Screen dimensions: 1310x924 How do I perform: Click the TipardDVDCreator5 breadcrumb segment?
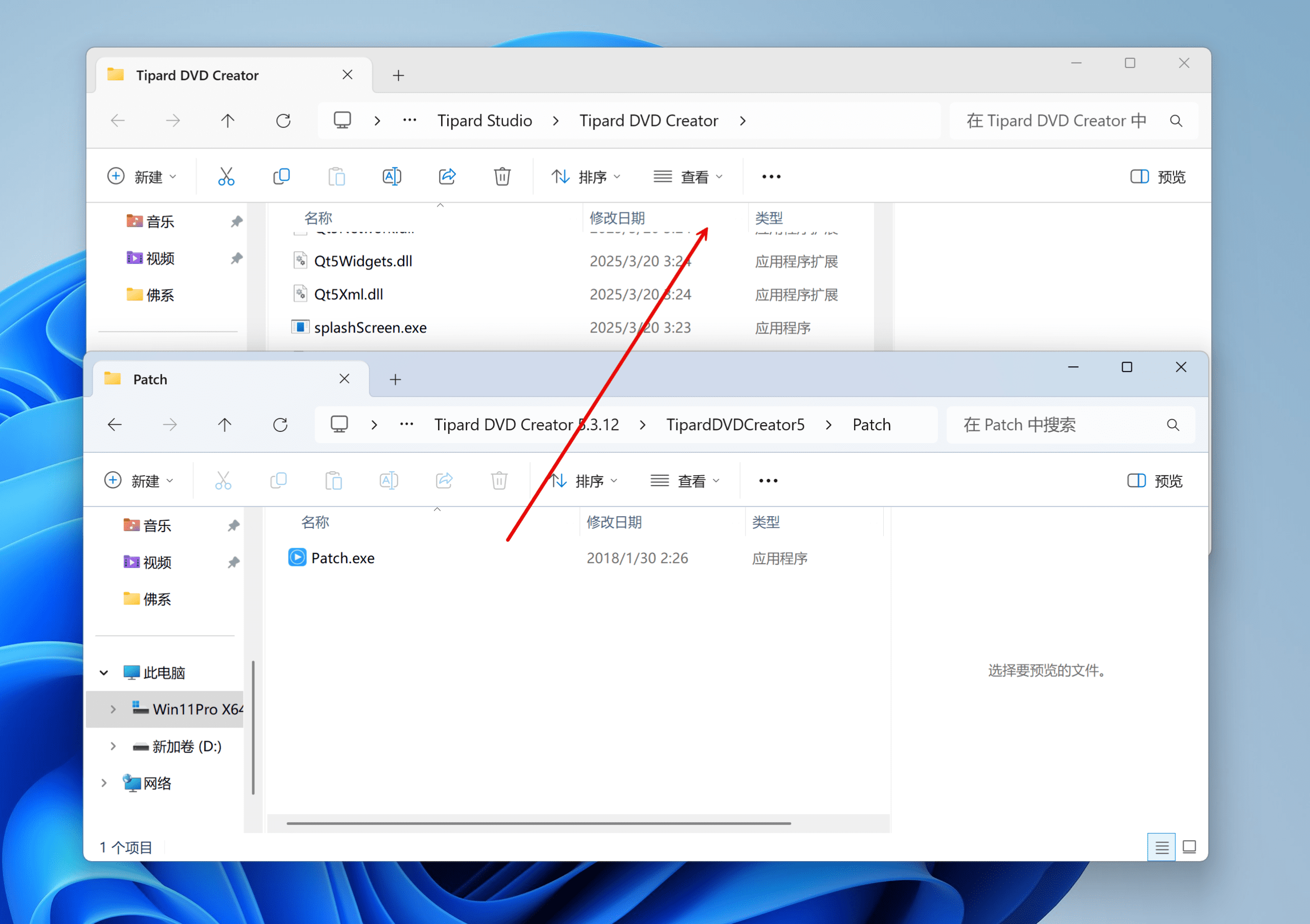point(735,425)
